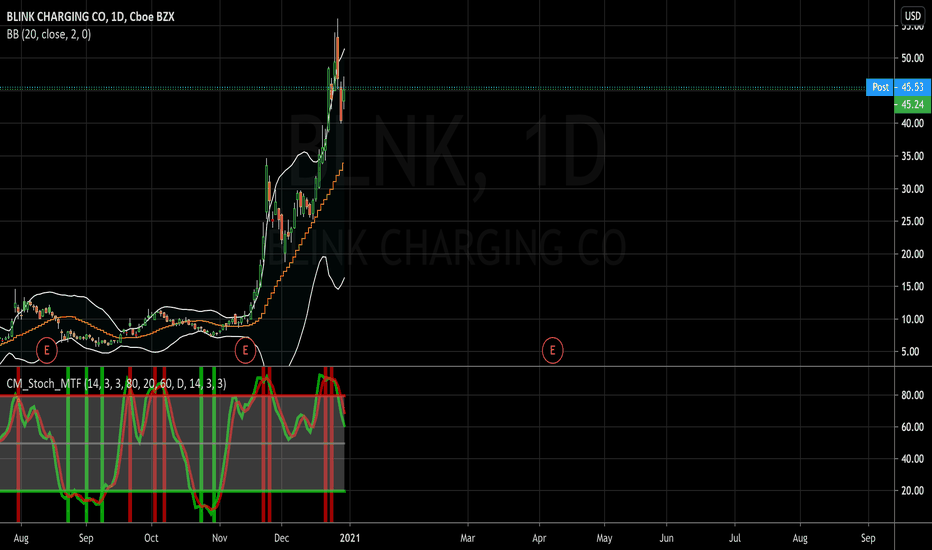Click the Mar label on time axis
Viewport: 932px width, 550px height.
468,538
